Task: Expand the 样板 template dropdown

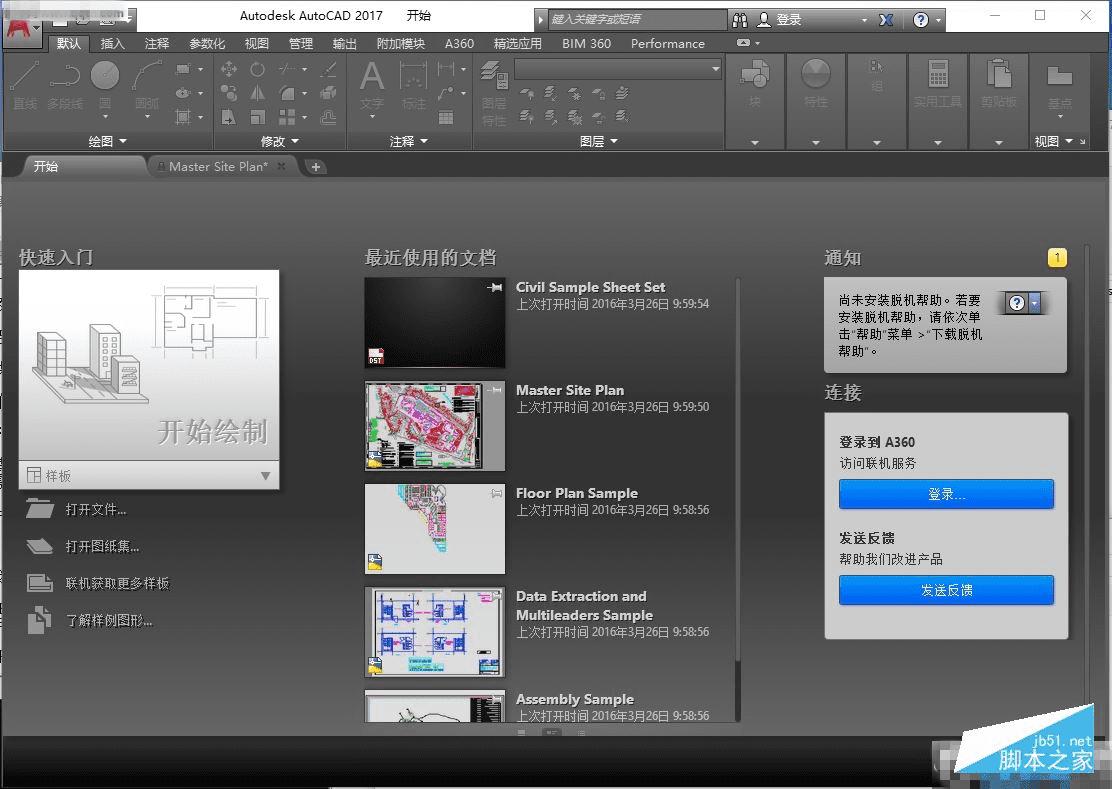Action: tap(265, 476)
